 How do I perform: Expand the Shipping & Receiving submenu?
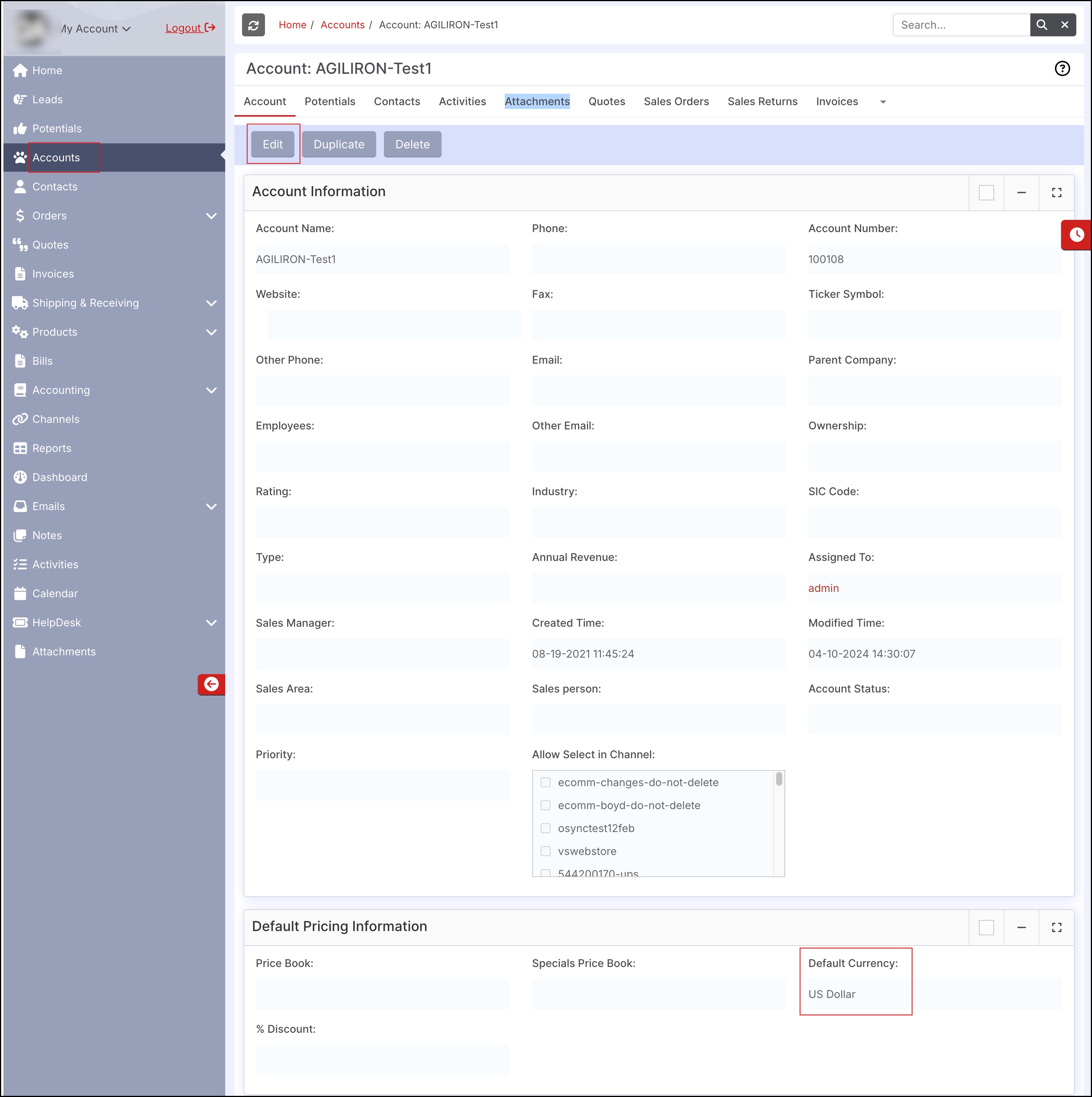(211, 303)
